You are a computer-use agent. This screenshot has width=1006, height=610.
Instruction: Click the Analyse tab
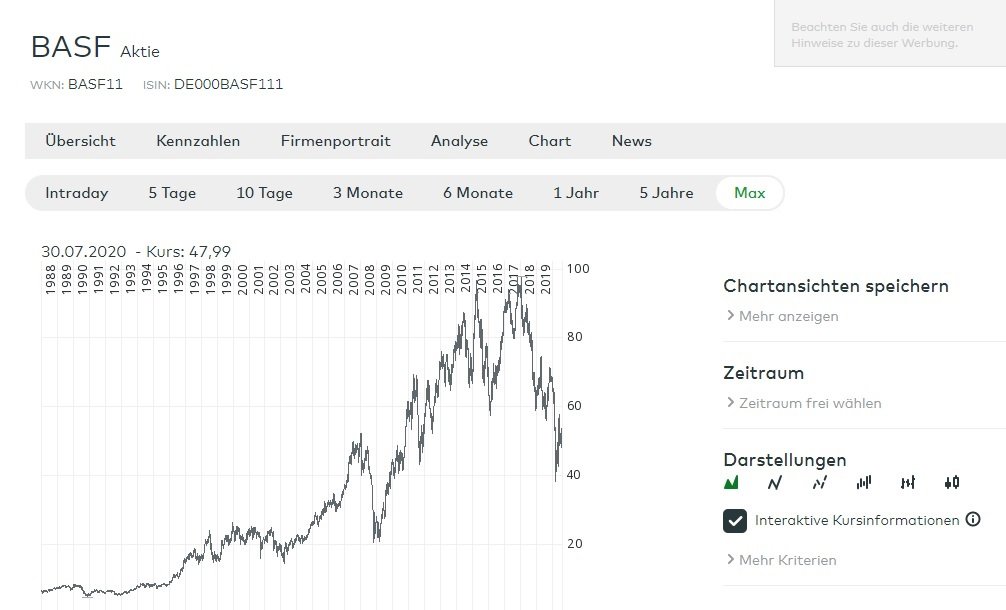(x=459, y=141)
